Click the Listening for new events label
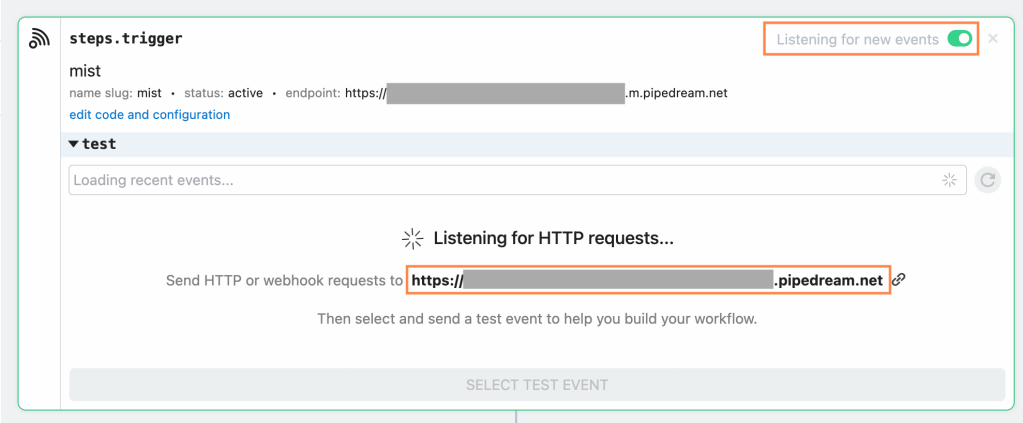The height and width of the screenshot is (423, 1023). pos(857,39)
